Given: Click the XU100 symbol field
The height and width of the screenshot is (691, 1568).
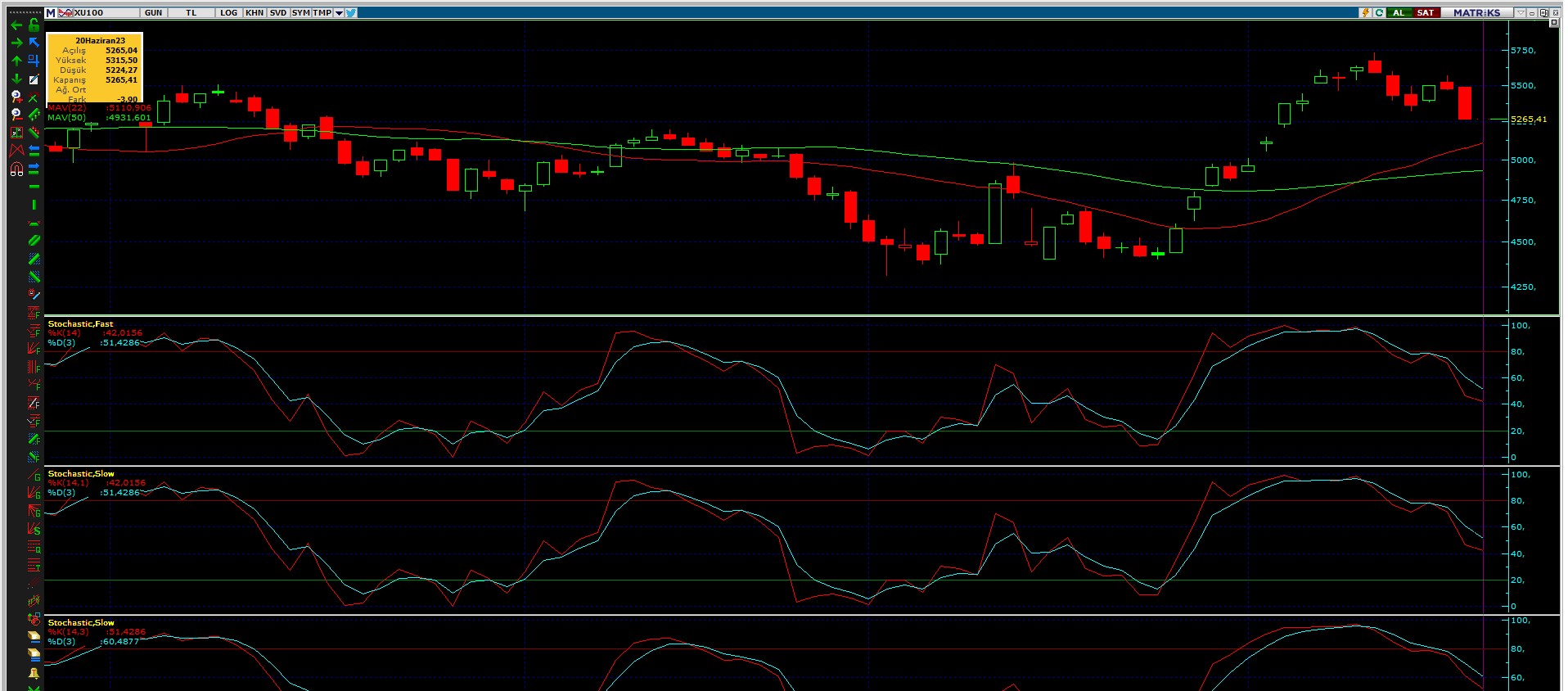Looking at the screenshot, I should [106, 13].
